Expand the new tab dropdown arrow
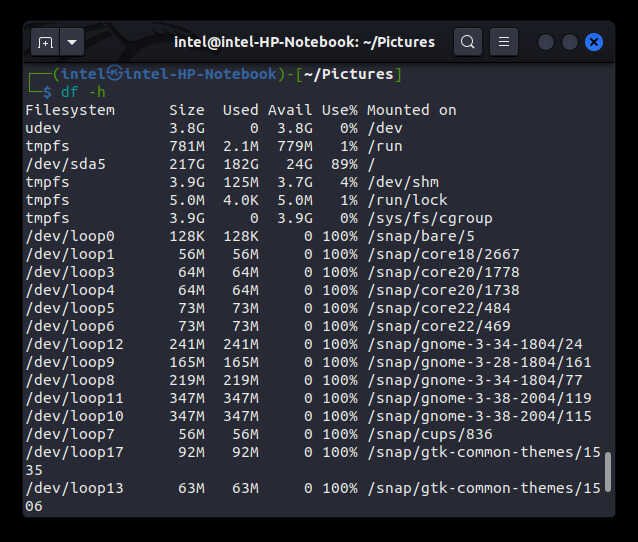The height and width of the screenshot is (542, 638). [x=72, y=42]
